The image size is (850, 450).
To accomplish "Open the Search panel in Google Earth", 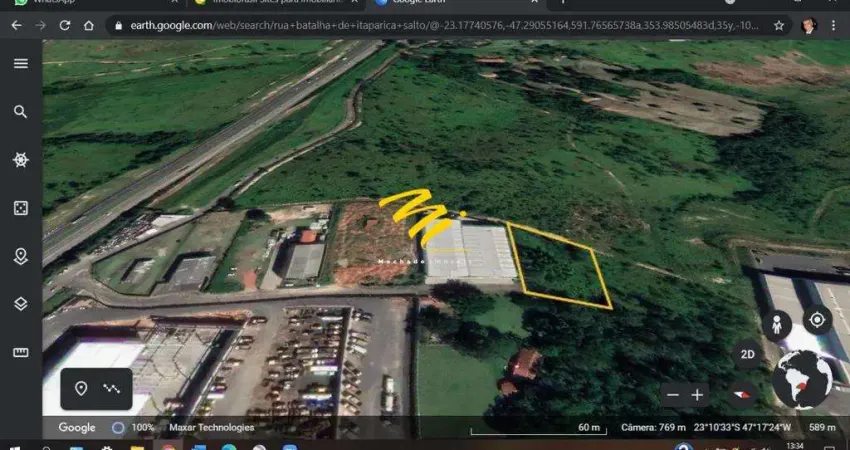I will (21, 112).
